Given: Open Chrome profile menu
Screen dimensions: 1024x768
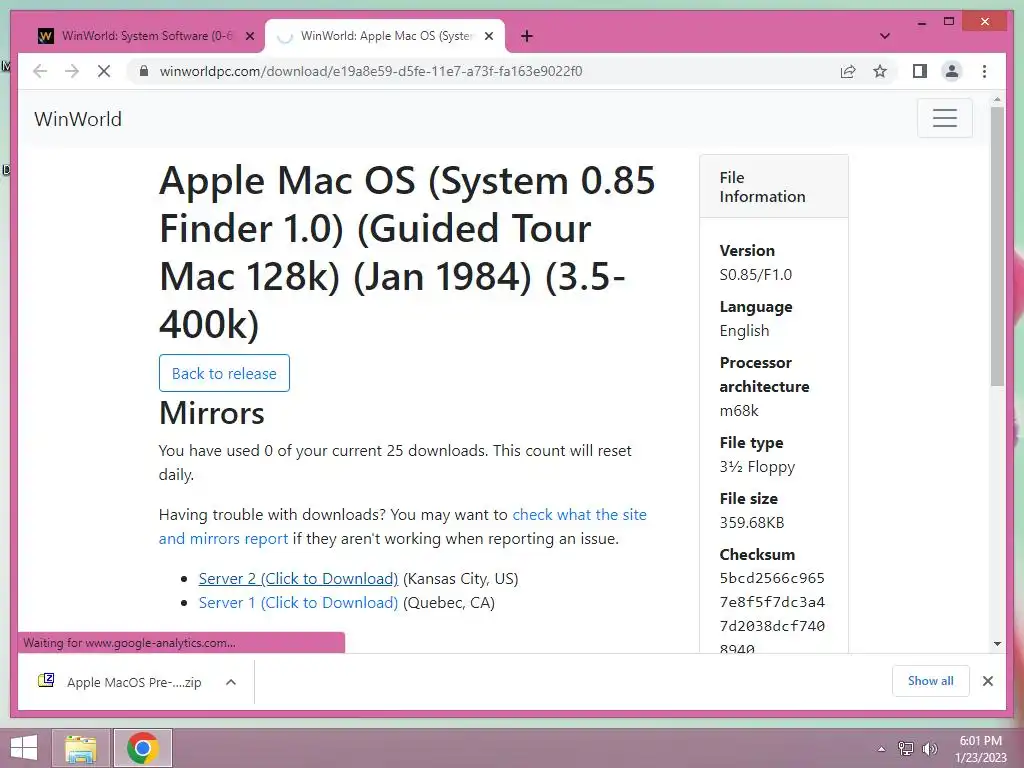Looking at the screenshot, I should coord(952,71).
